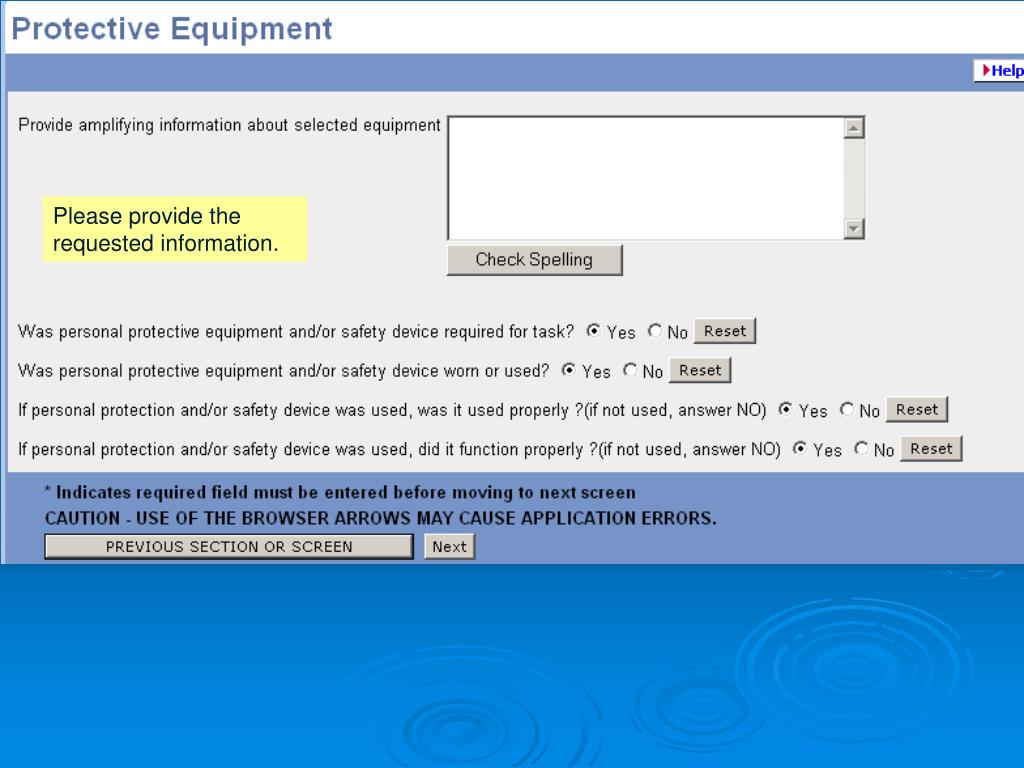1024x768 pixels.
Task: Select No for device used properly
Action: [846, 409]
